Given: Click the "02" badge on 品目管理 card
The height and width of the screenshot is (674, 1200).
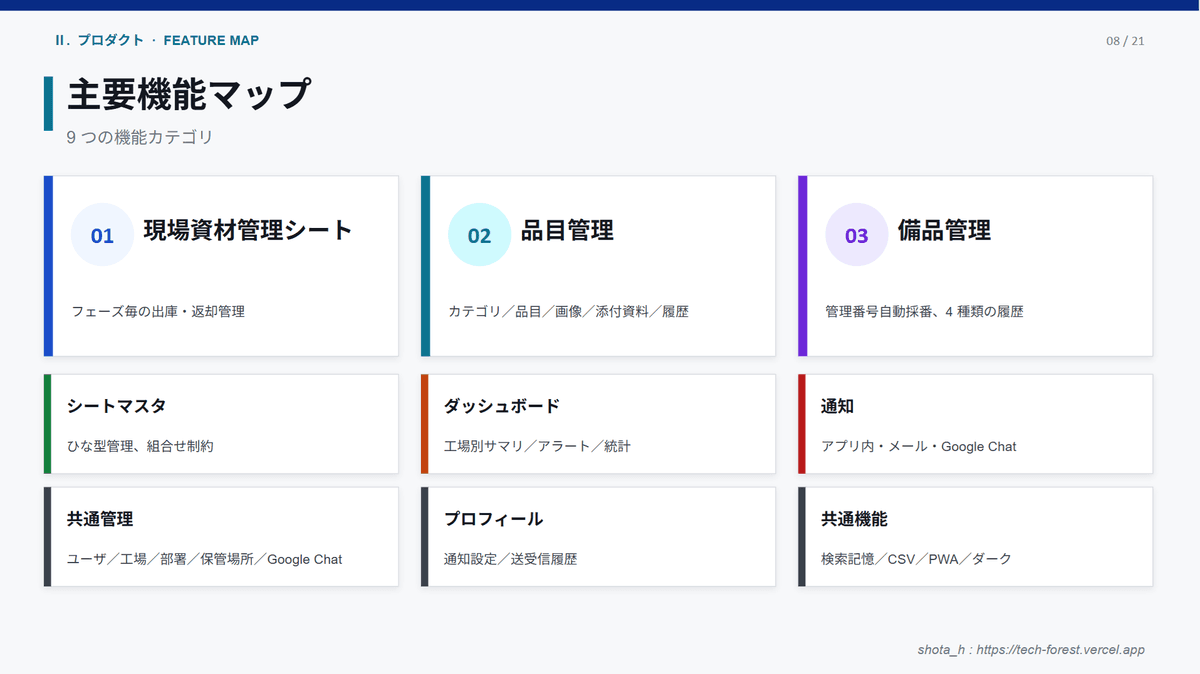Looking at the screenshot, I should click(479, 233).
